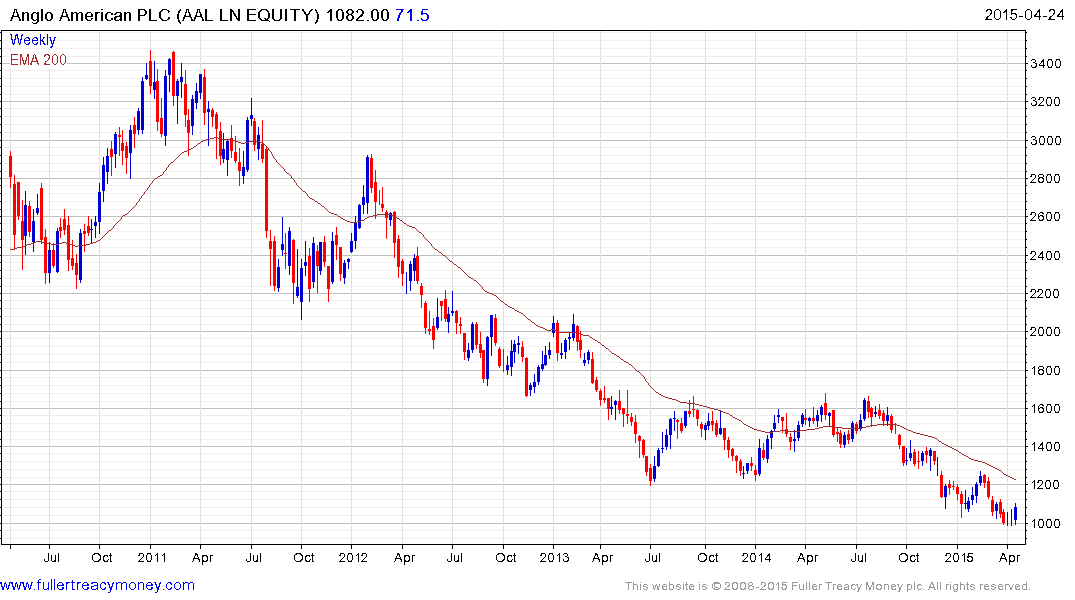
Task: Click the blue change value 71.5
Action: click(x=412, y=15)
